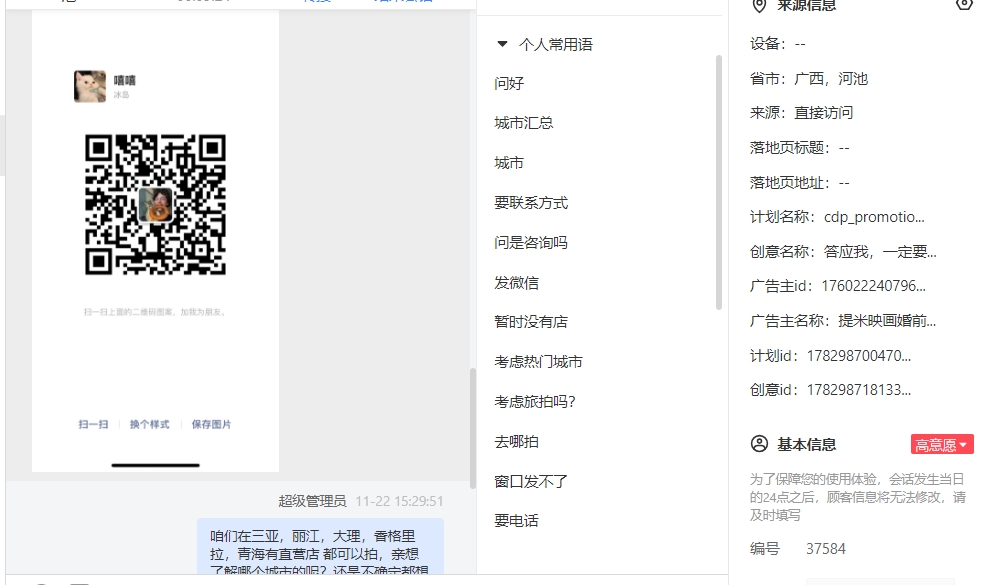This screenshot has height=585, width=990.
Task: Click the 计划id 178298700470... value
Action: [859, 355]
